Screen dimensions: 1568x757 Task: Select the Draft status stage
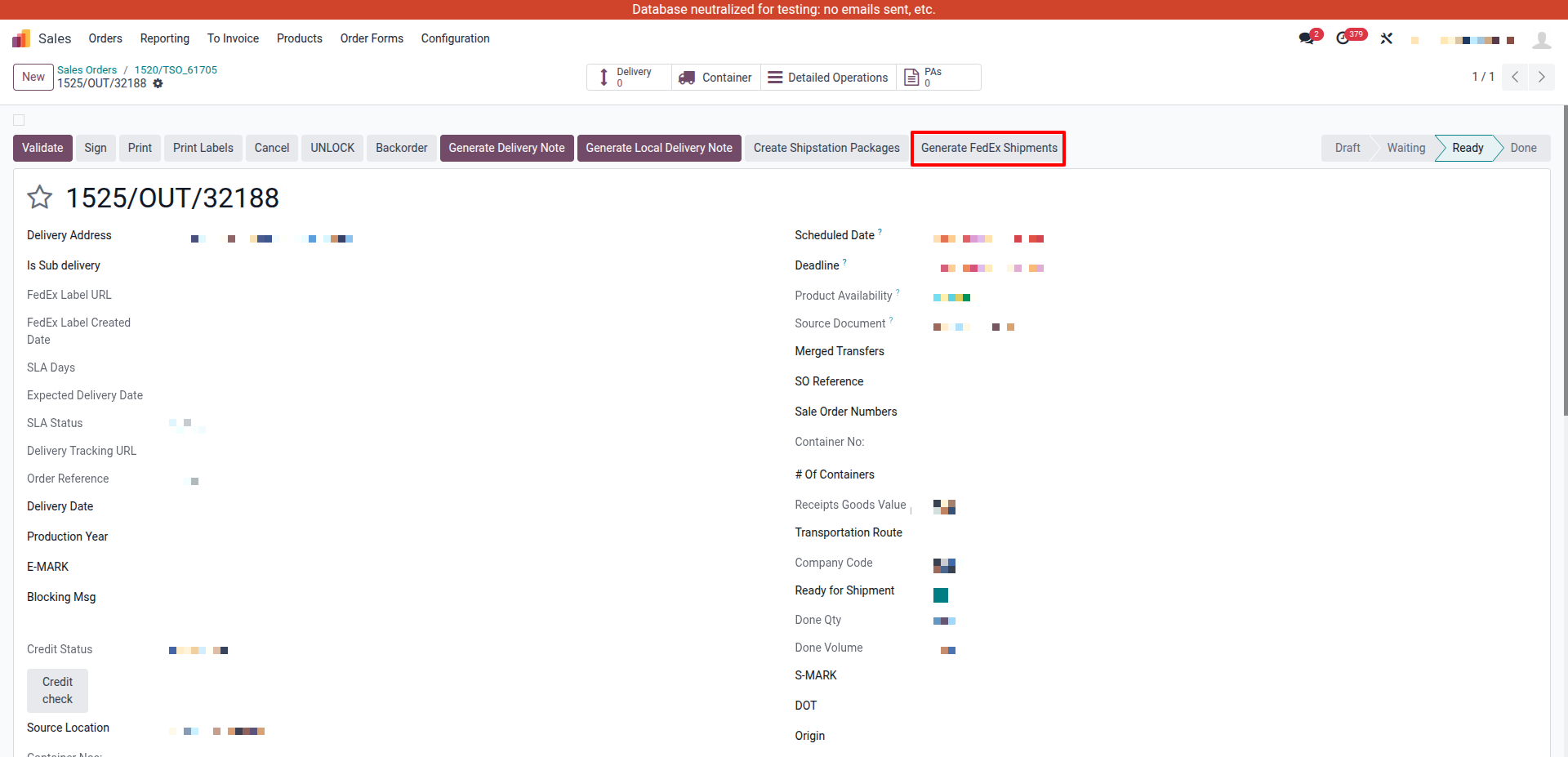click(1347, 148)
